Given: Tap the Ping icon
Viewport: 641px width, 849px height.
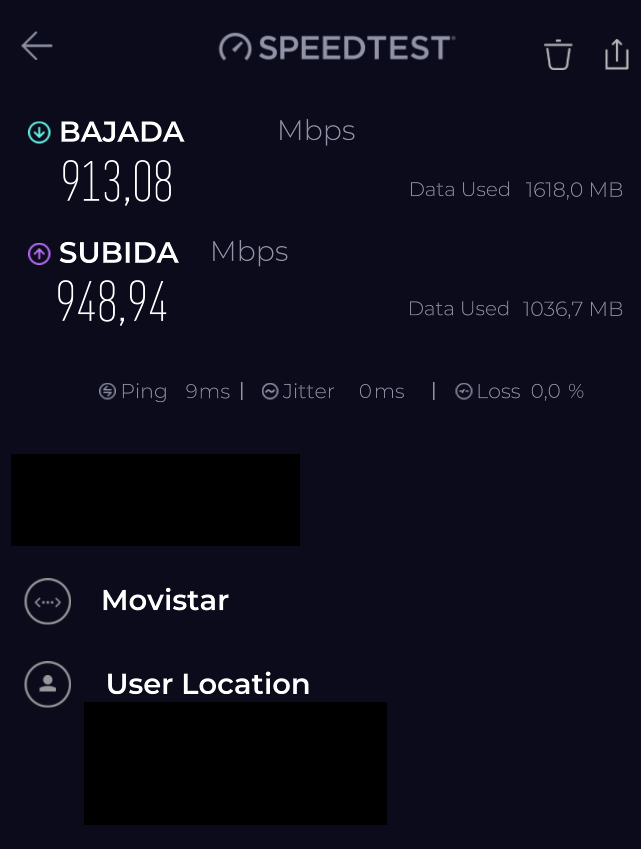Looking at the screenshot, I should pyautogui.click(x=108, y=392).
